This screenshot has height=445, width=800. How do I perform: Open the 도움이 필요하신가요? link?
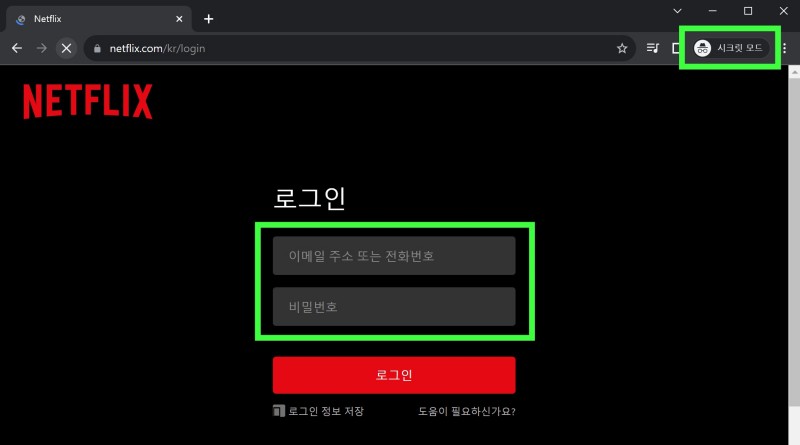[467, 411]
